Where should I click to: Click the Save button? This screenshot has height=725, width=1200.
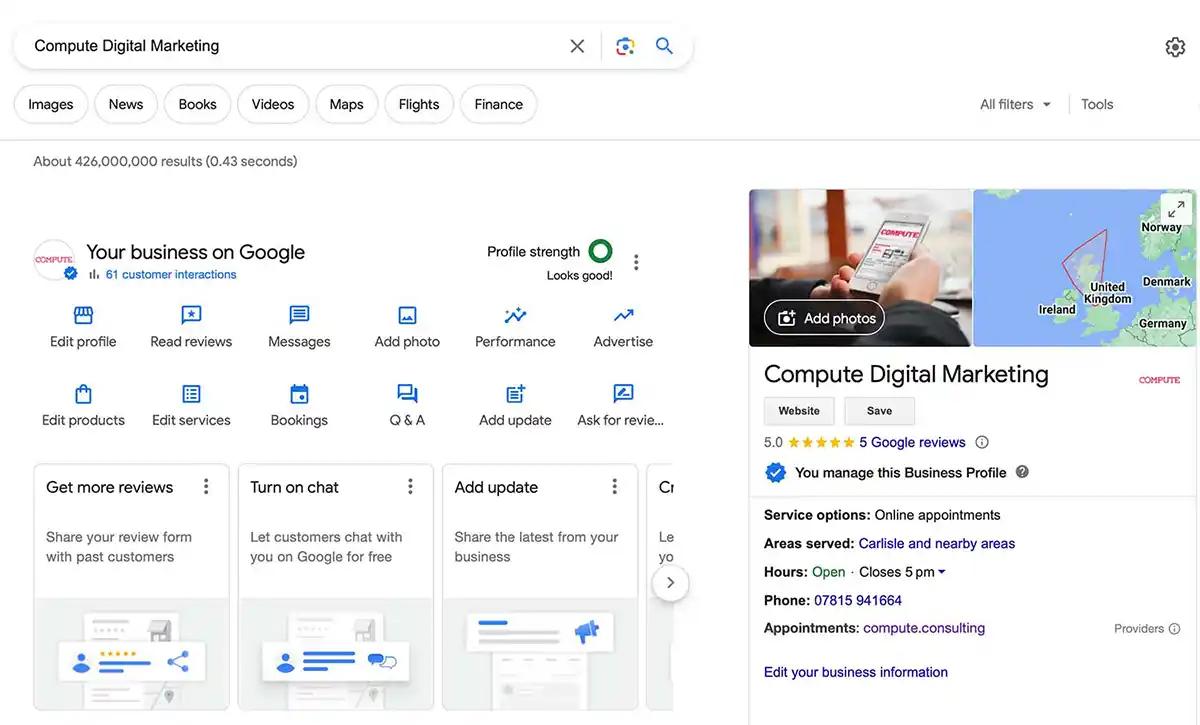coord(879,411)
